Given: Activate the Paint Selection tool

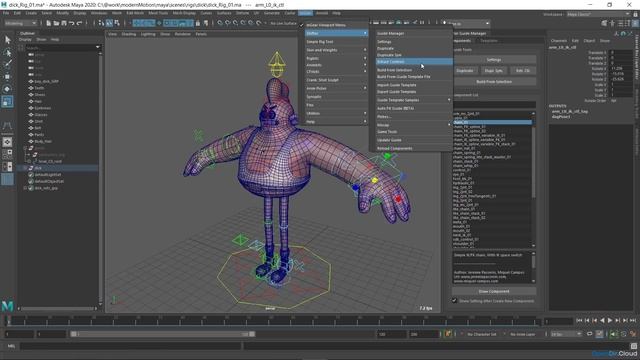Looking at the screenshot, I should [7, 64].
